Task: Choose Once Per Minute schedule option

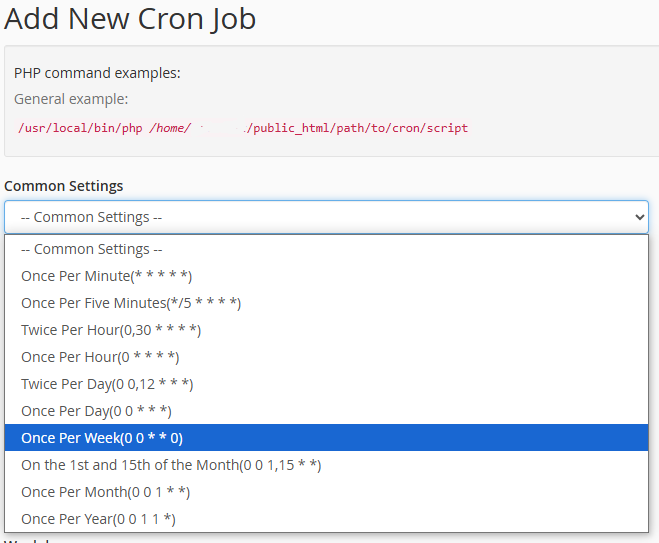Action: [x=106, y=276]
